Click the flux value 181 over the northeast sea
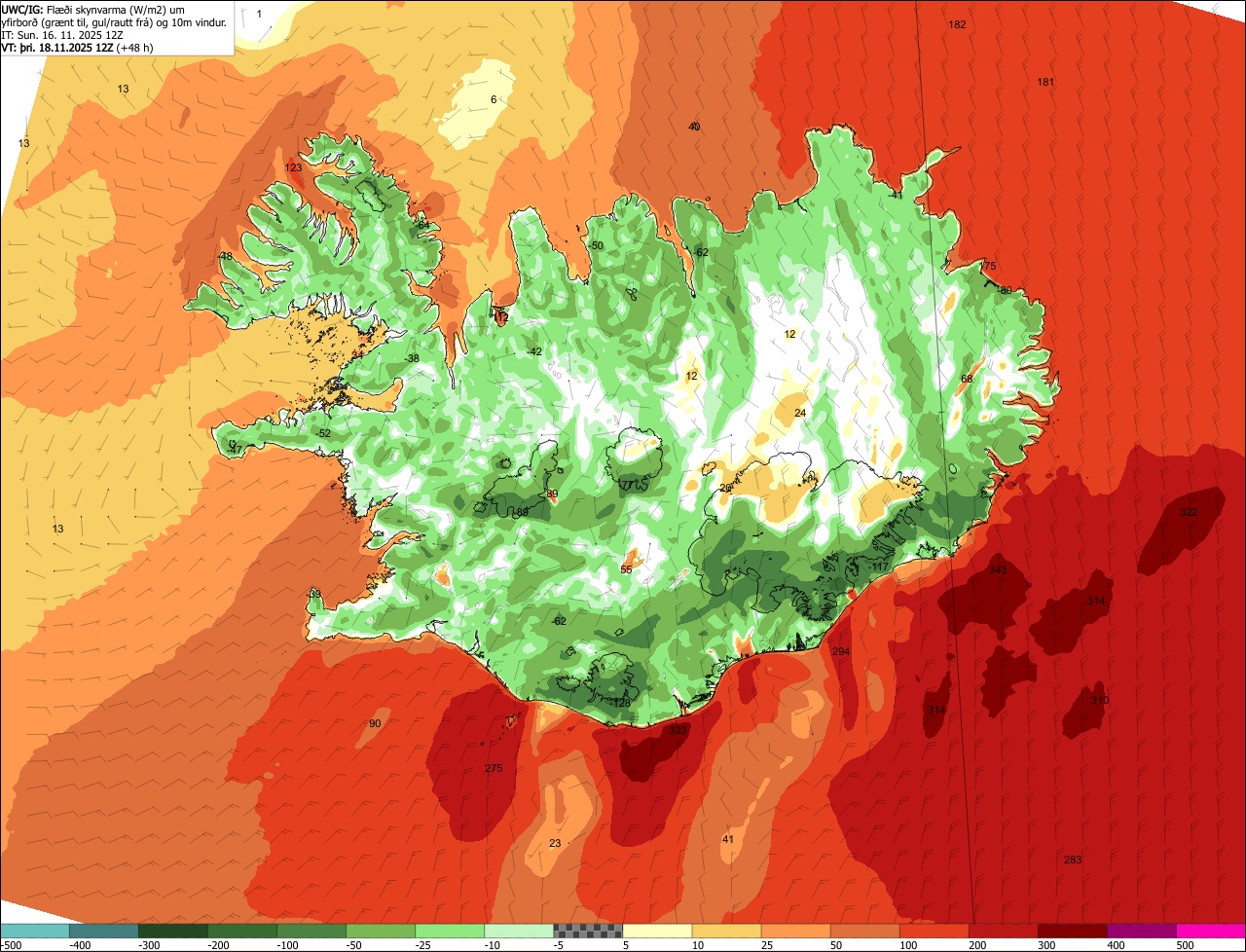1246x952 pixels. point(1045,82)
